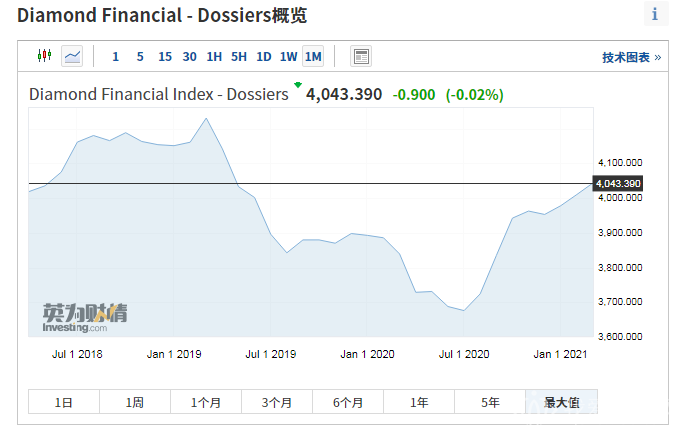The width and height of the screenshot is (685, 440).
Task: Select the area line chart icon
Action: (72, 56)
